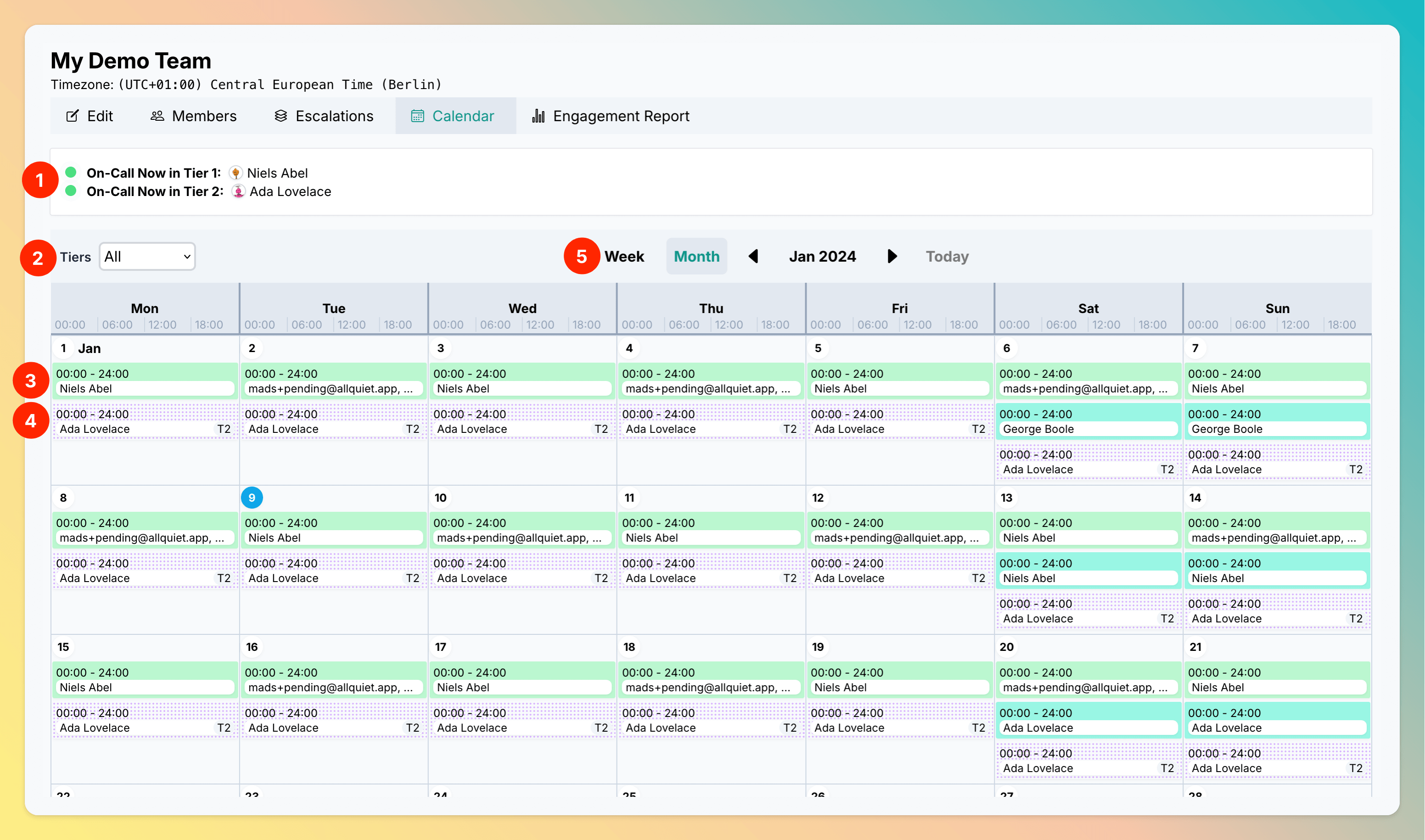The width and height of the screenshot is (1425, 840).
Task: Click the Escalations layers icon
Action: (281, 116)
